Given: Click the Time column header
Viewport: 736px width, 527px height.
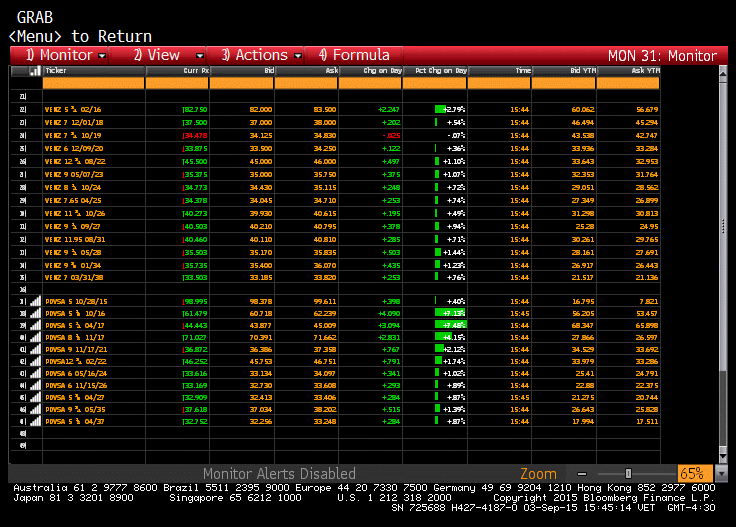Looking at the screenshot, I should (x=499, y=71).
